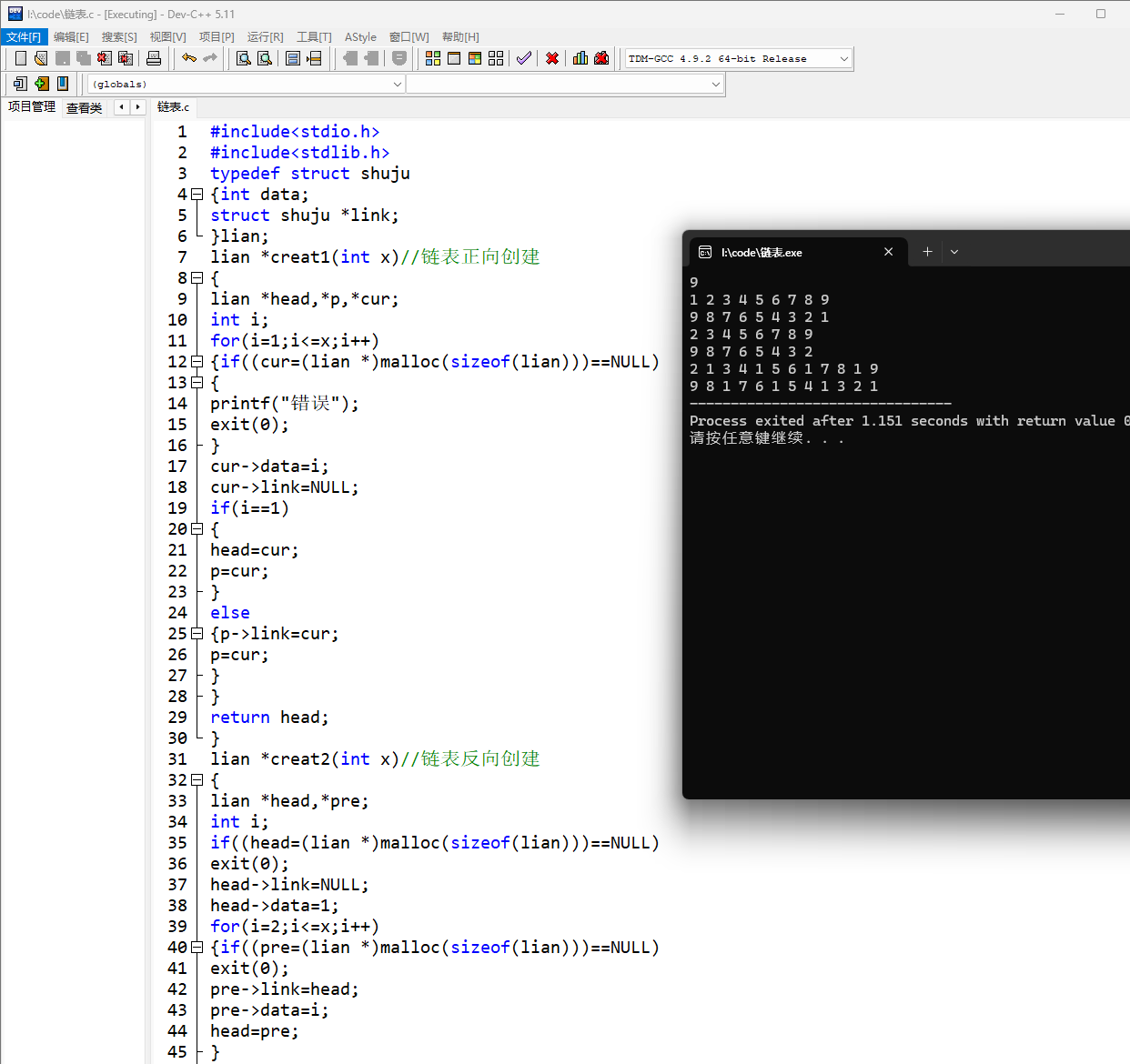
Task: Click the Save file toolbar icon
Action: 63,58
